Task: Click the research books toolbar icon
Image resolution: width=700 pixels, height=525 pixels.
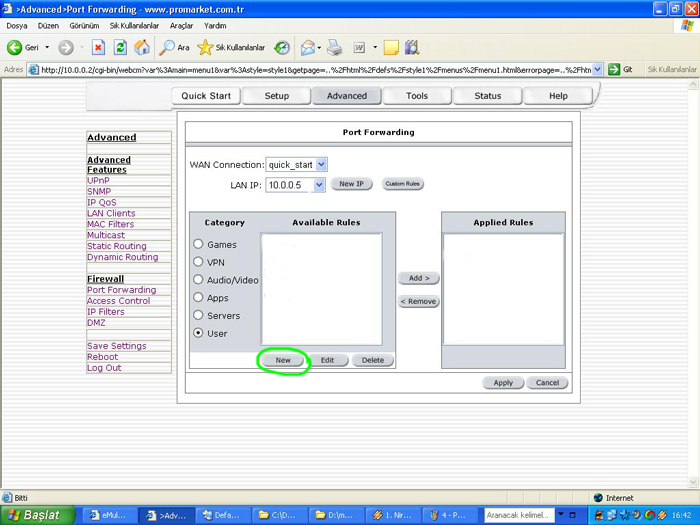Action: tap(412, 47)
